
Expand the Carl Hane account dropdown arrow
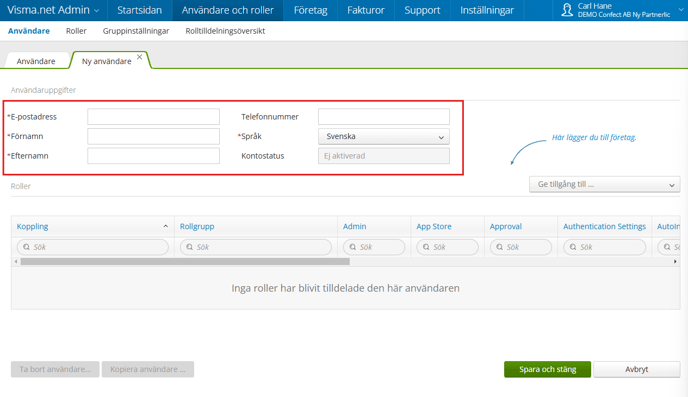click(x=681, y=10)
